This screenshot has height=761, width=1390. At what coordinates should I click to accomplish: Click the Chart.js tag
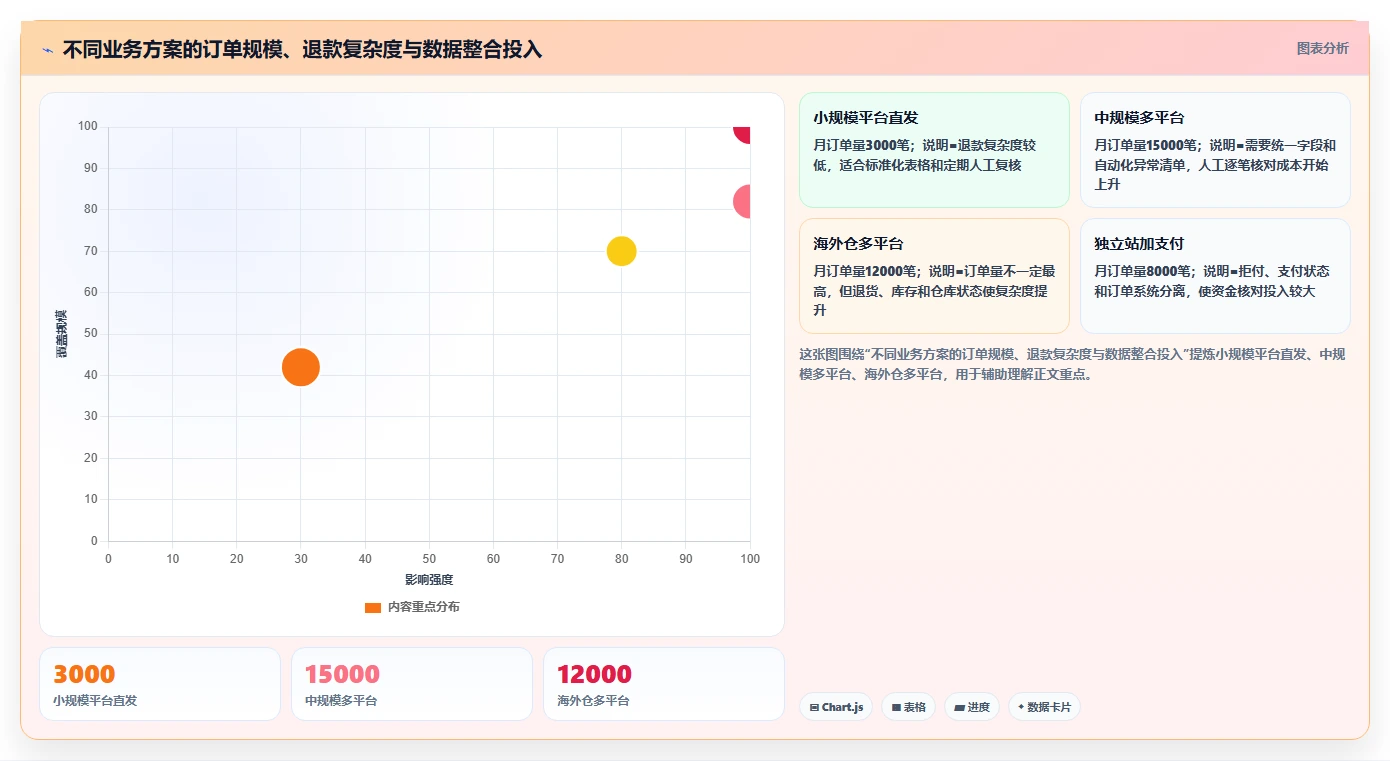click(836, 707)
